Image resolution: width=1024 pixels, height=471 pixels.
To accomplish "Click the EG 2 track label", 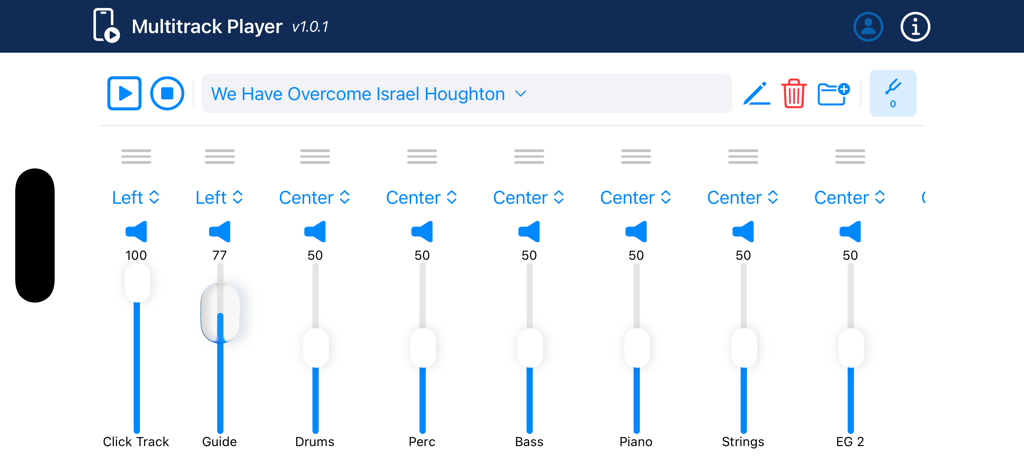I will 850,442.
